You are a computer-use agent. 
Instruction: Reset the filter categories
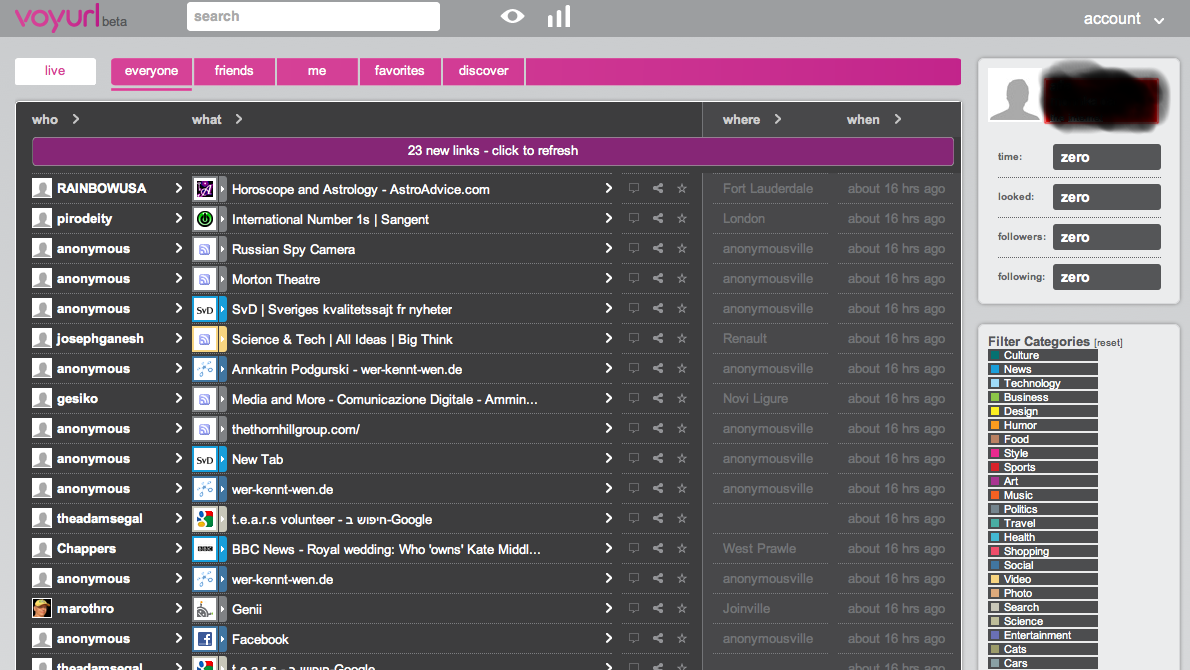(x=1108, y=343)
